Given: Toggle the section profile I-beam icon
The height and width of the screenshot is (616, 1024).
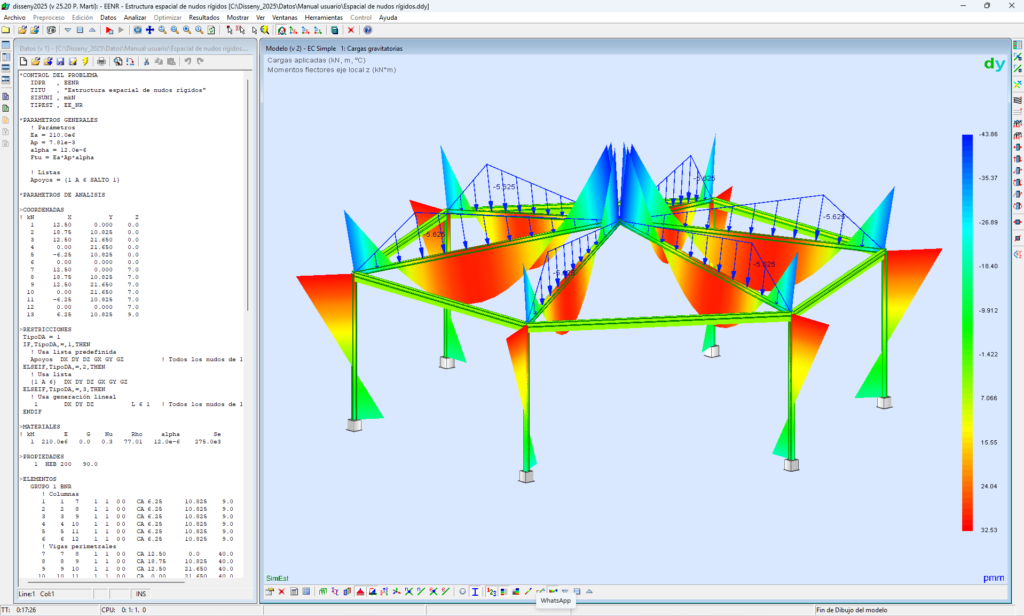Looking at the screenshot, I should coord(475,592).
